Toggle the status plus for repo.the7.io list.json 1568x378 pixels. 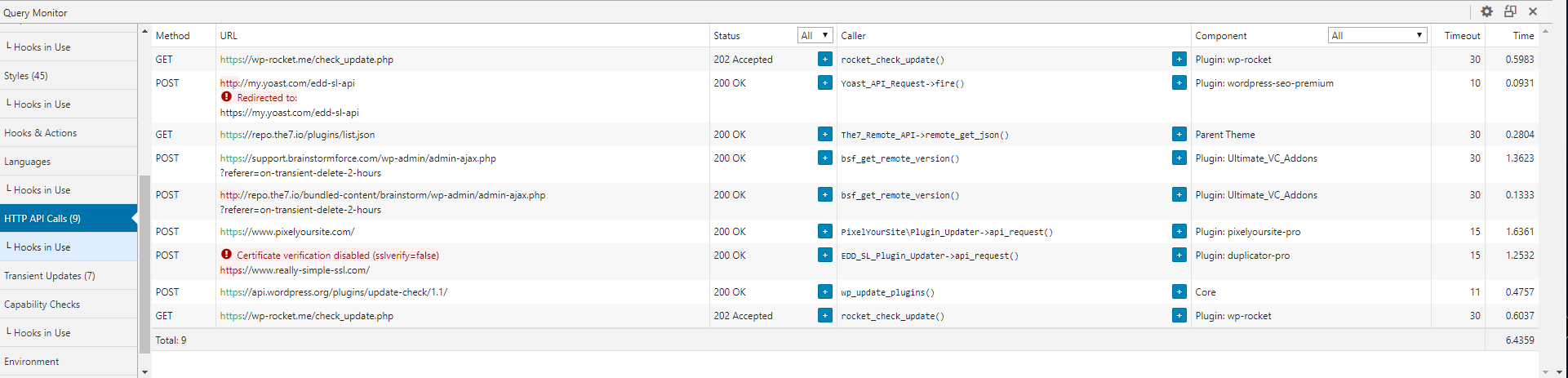coord(825,135)
